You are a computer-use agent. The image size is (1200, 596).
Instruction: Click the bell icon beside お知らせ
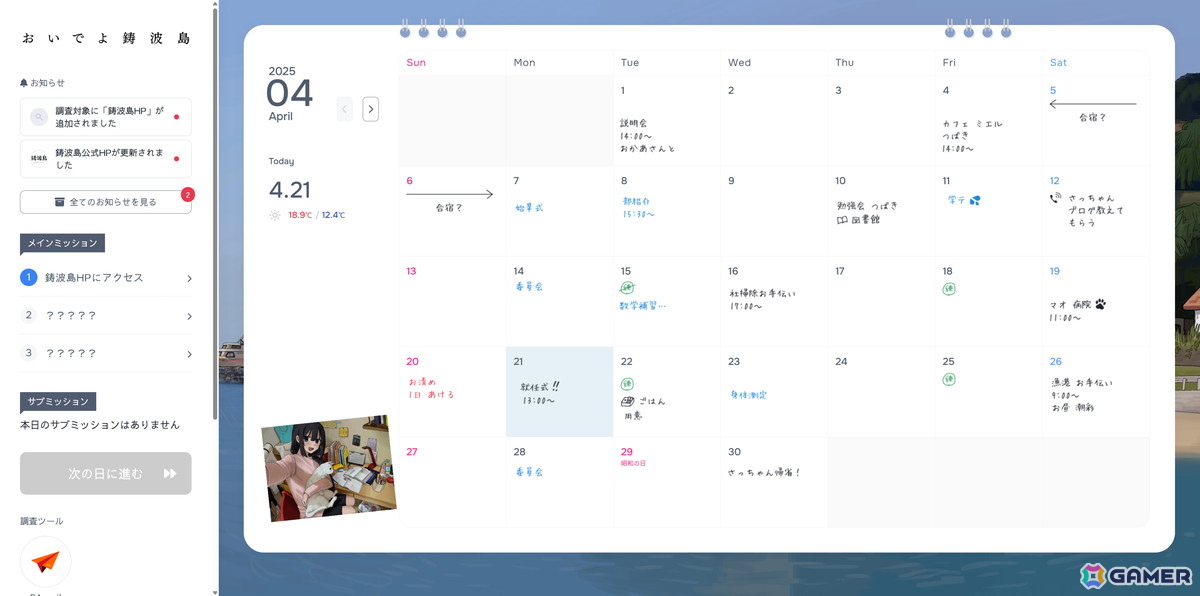click(24, 82)
